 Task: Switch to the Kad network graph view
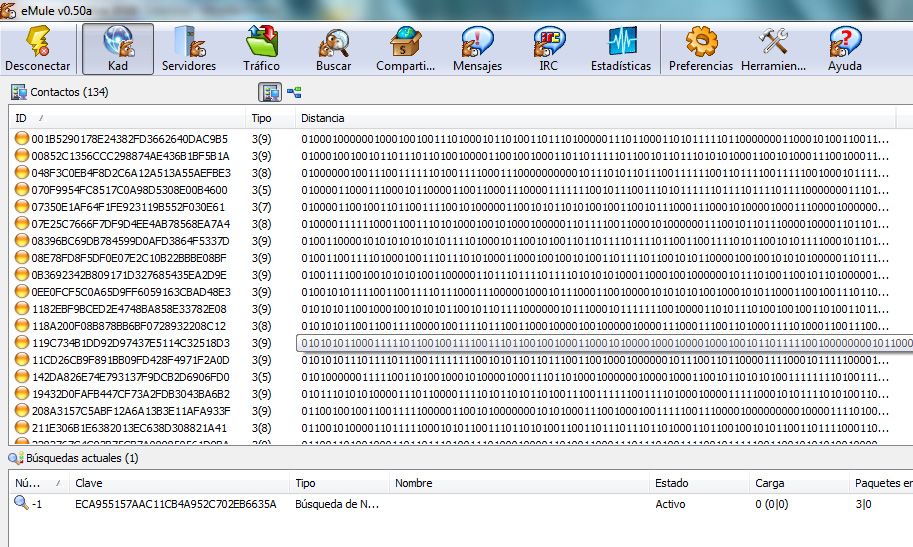point(294,92)
